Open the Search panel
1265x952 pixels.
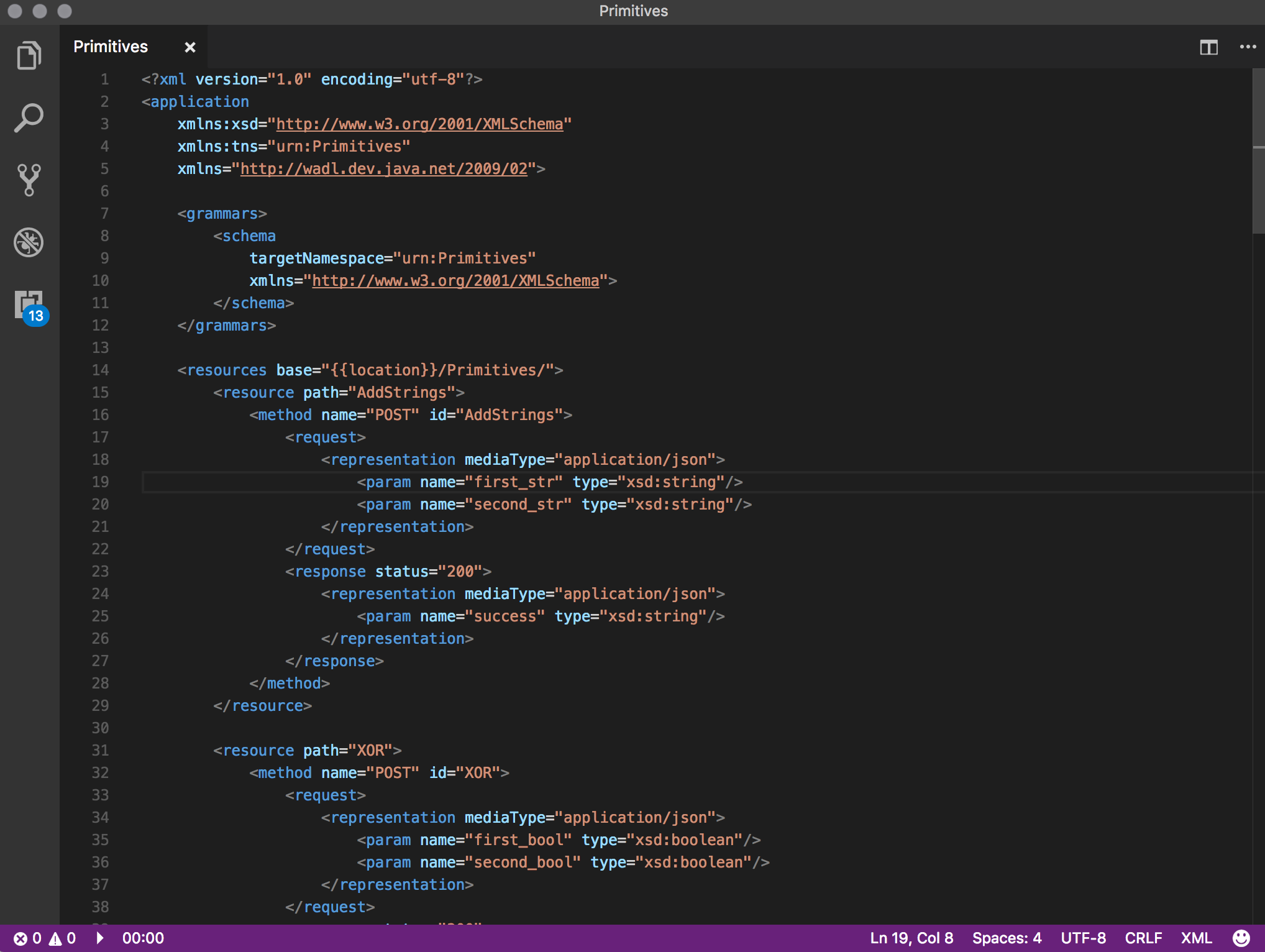(x=29, y=118)
